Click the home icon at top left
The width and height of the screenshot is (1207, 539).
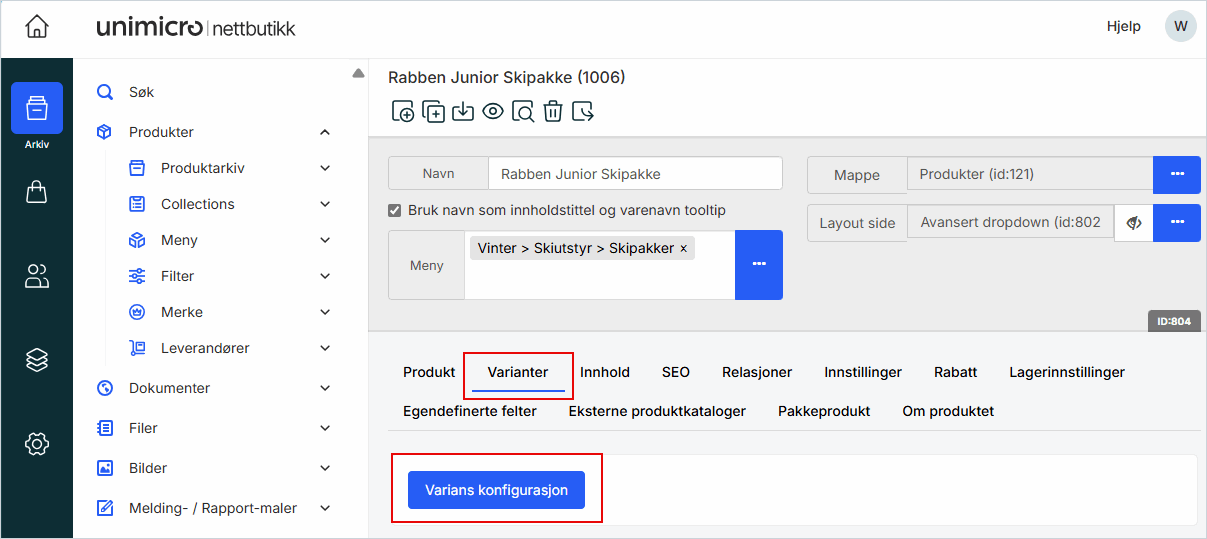[x=37, y=27]
